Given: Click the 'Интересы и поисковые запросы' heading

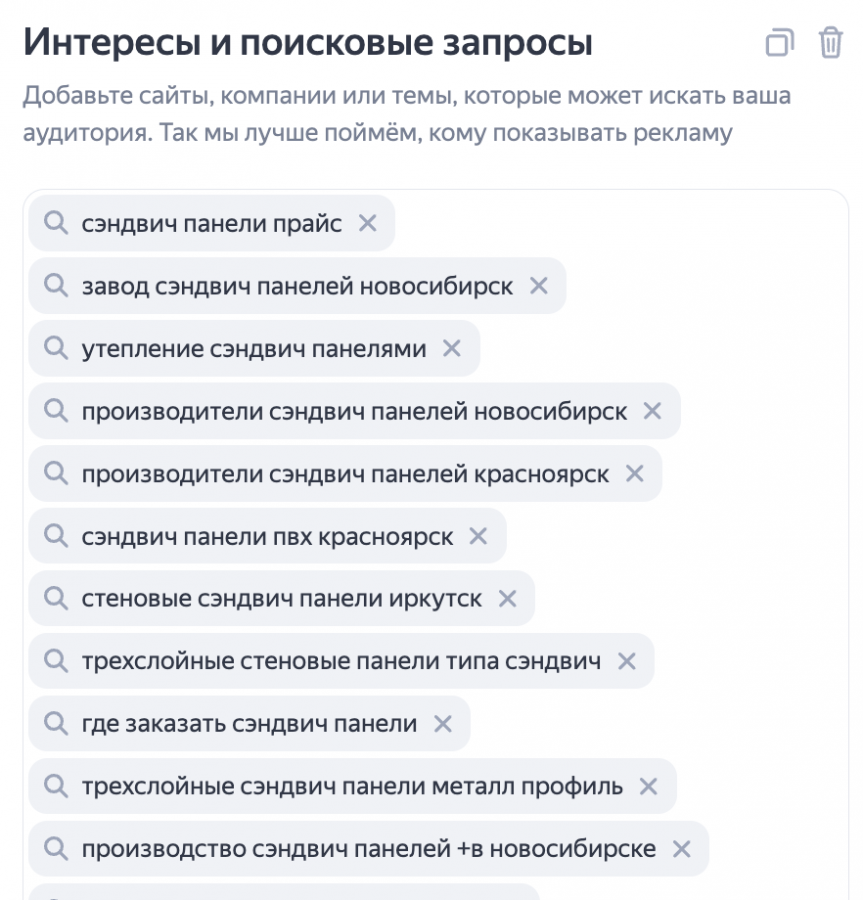Looking at the screenshot, I should point(308,43).
